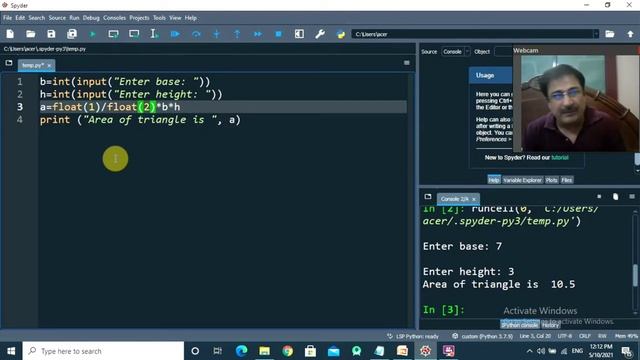Click the CRLF end-of-line status indicator

coord(584,336)
